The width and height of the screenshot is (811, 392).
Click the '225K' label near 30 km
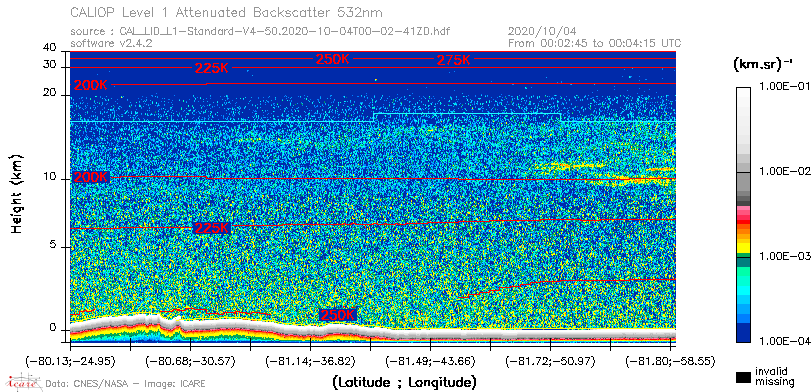pyautogui.click(x=212, y=68)
